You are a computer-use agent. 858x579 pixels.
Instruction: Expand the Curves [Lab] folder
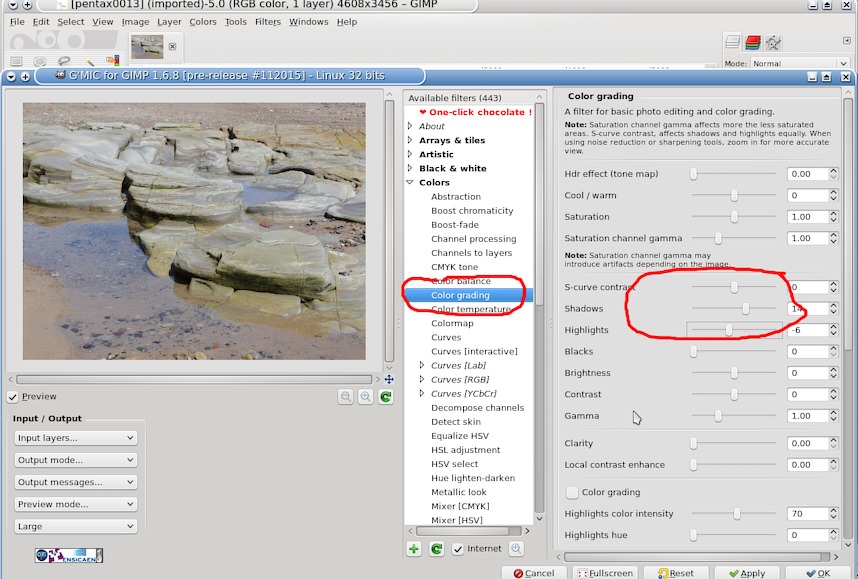[421, 365]
